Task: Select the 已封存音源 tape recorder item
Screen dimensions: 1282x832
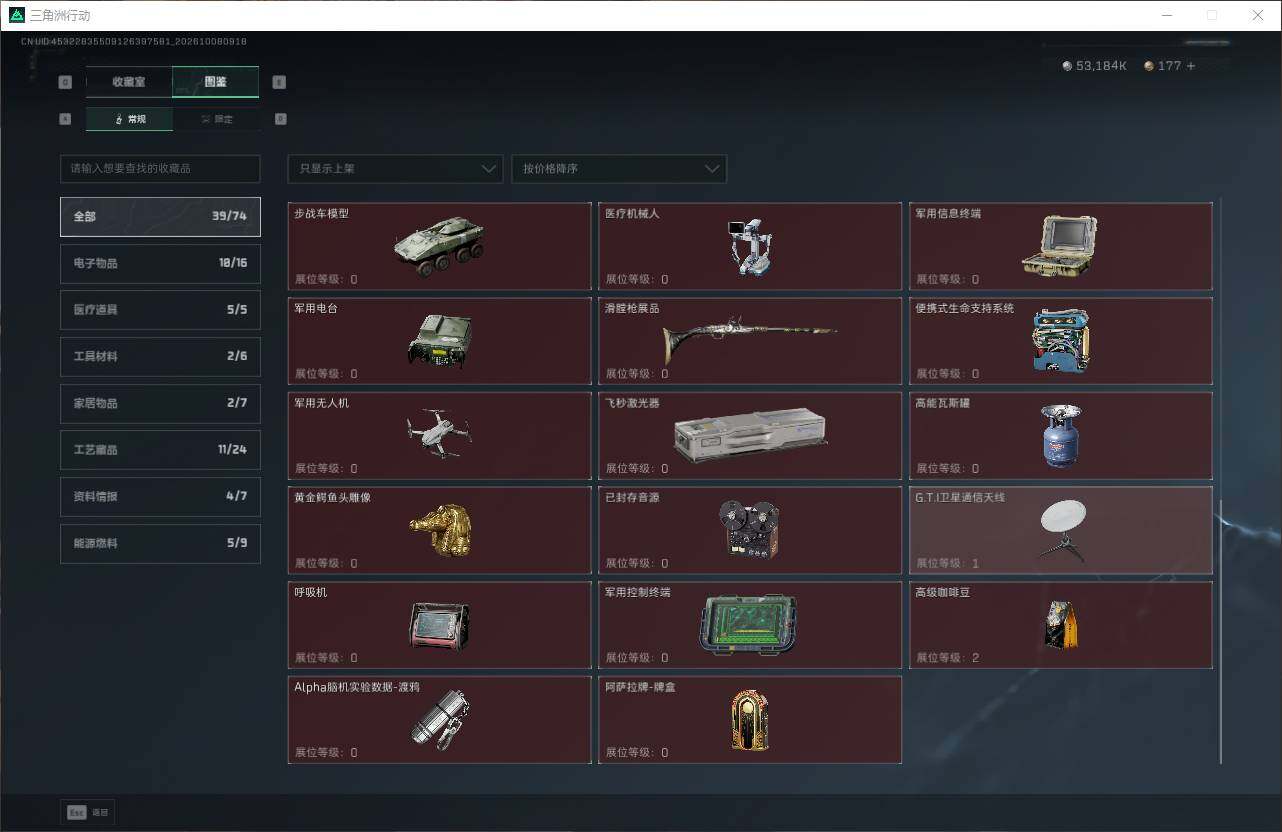Action: click(750, 530)
